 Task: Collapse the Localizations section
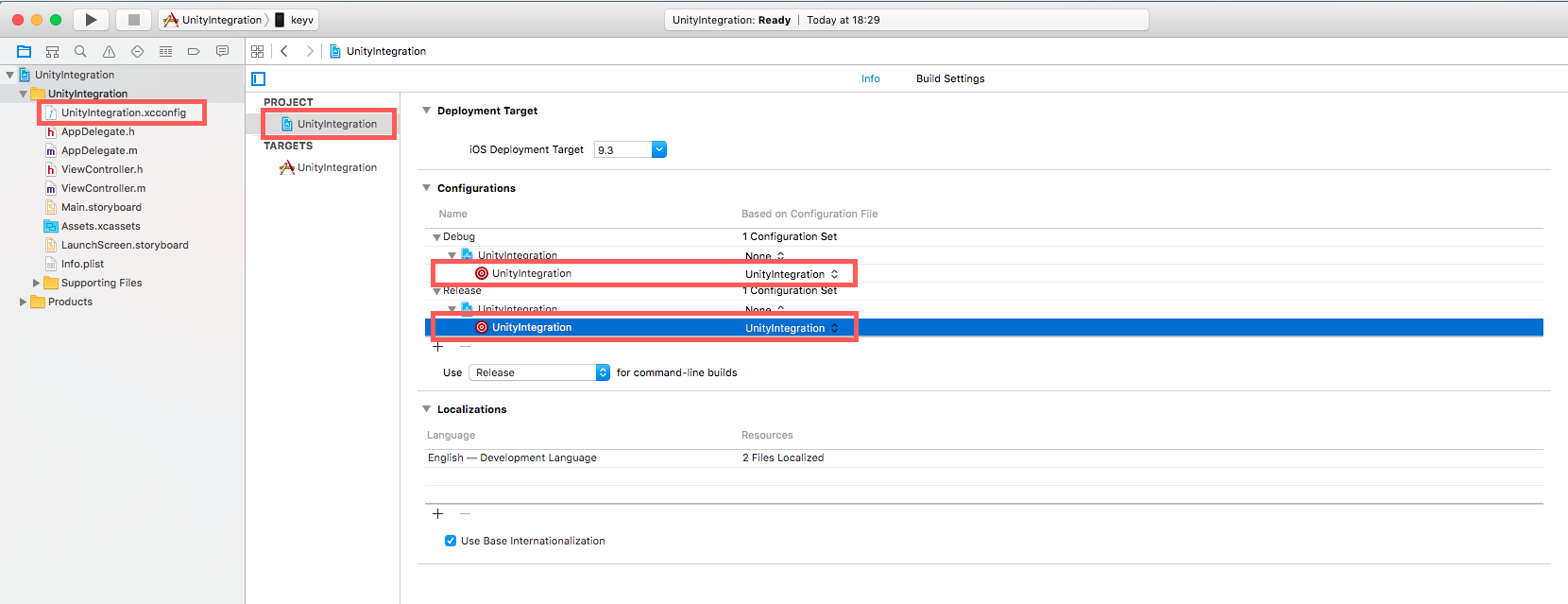[426, 409]
